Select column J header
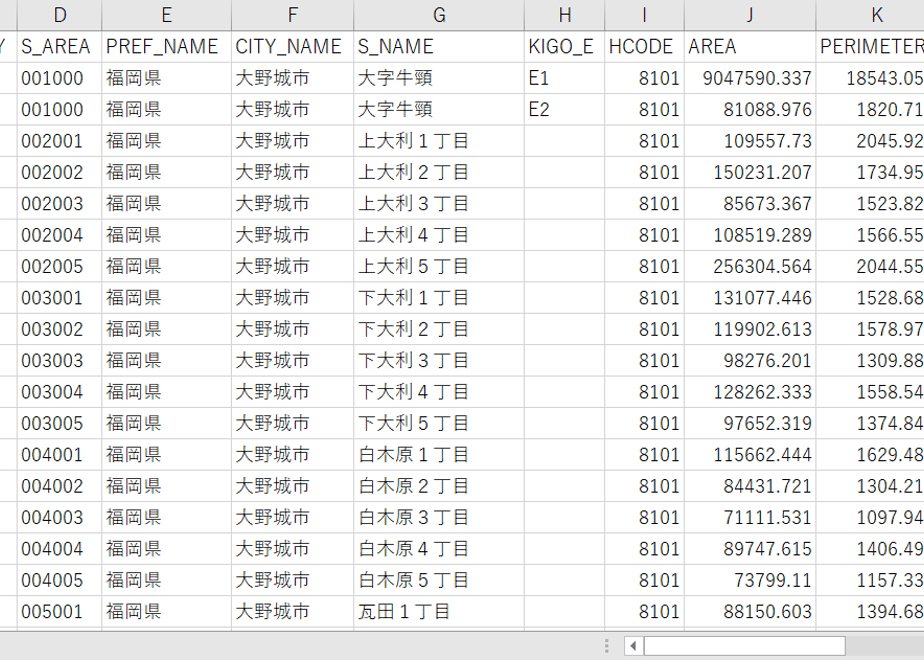The height and width of the screenshot is (660, 924). [x=750, y=15]
